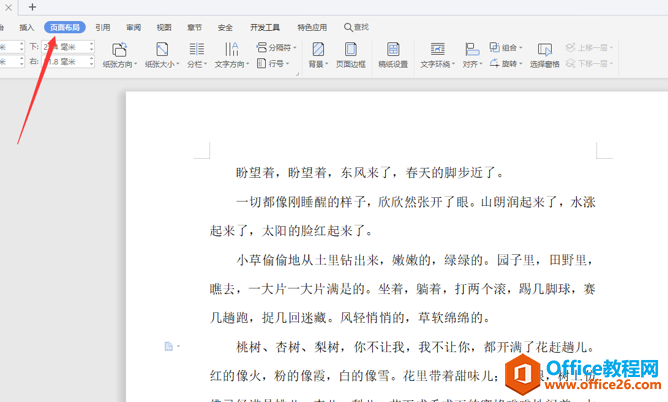The image size is (668, 402).
Task: Open the paste options icon beside text
Action: (172, 347)
